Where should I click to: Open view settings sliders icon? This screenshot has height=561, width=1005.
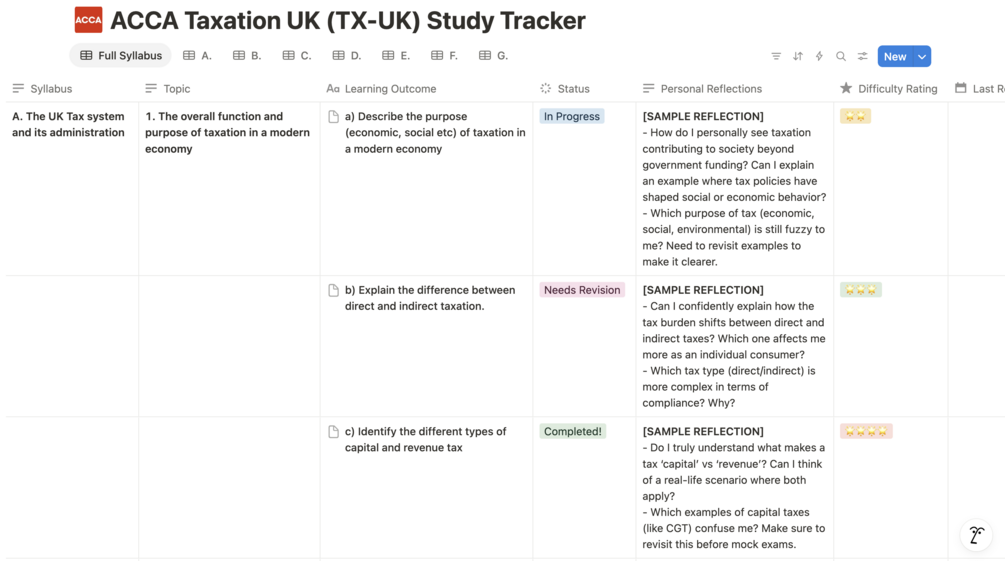point(862,57)
